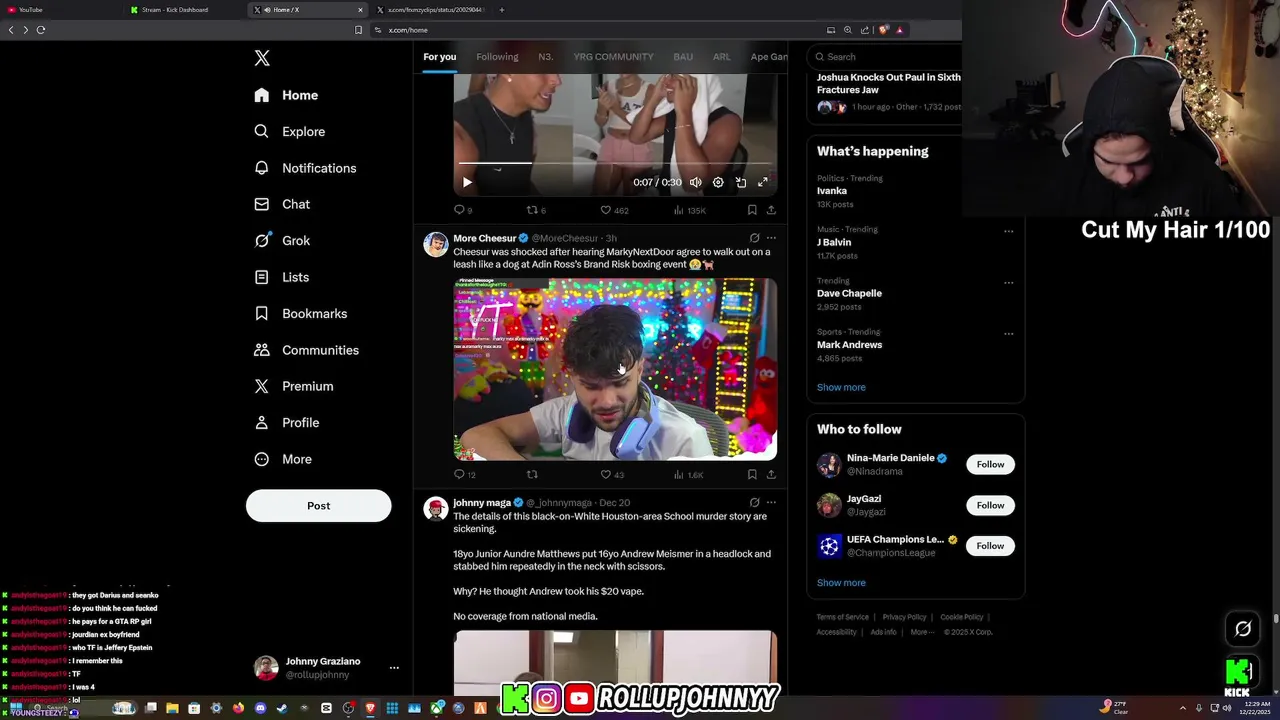Repost the More Cheesur post
1280x720 pixels.
tap(532, 474)
